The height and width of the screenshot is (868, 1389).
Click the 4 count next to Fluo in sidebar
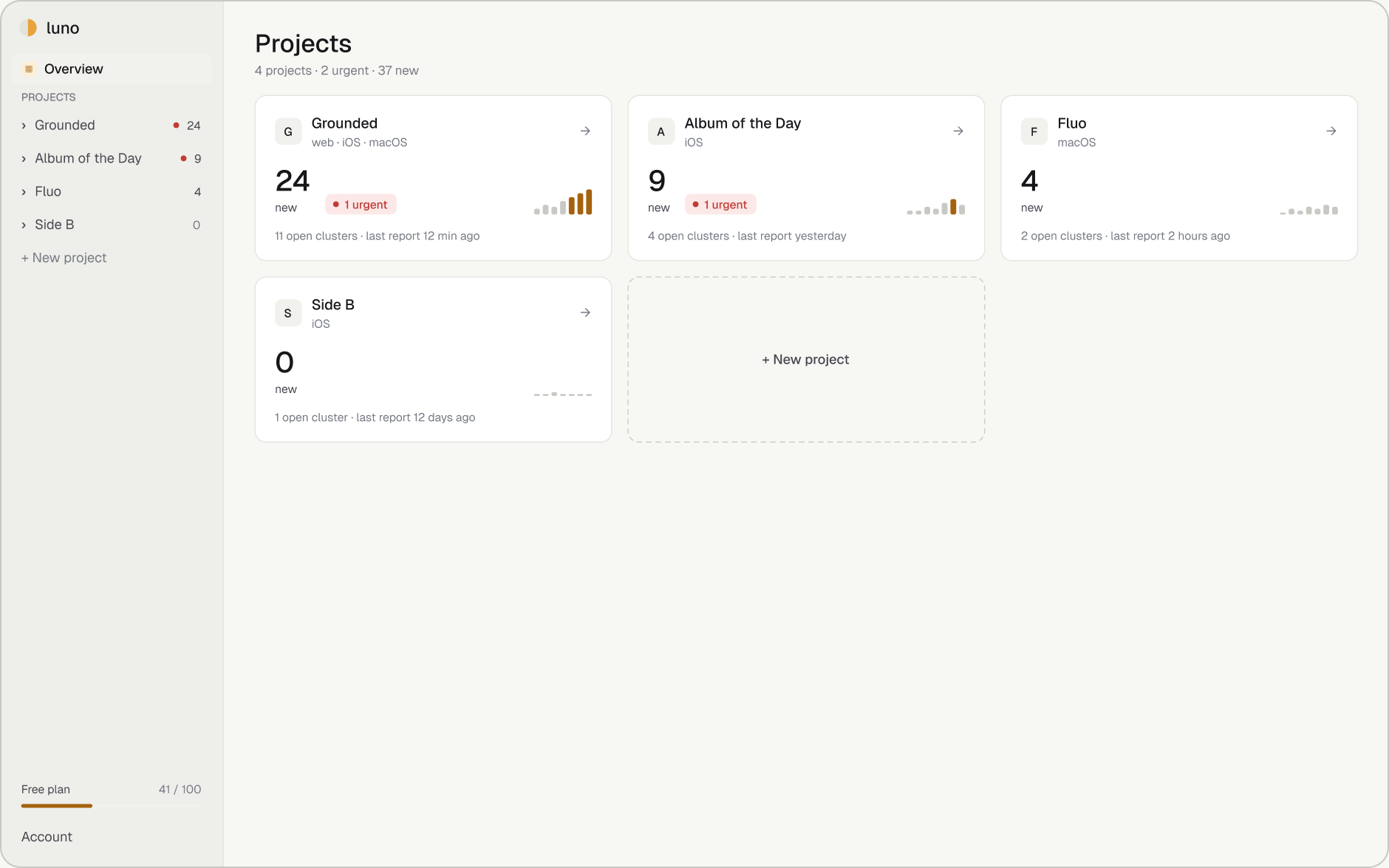pos(197,192)
